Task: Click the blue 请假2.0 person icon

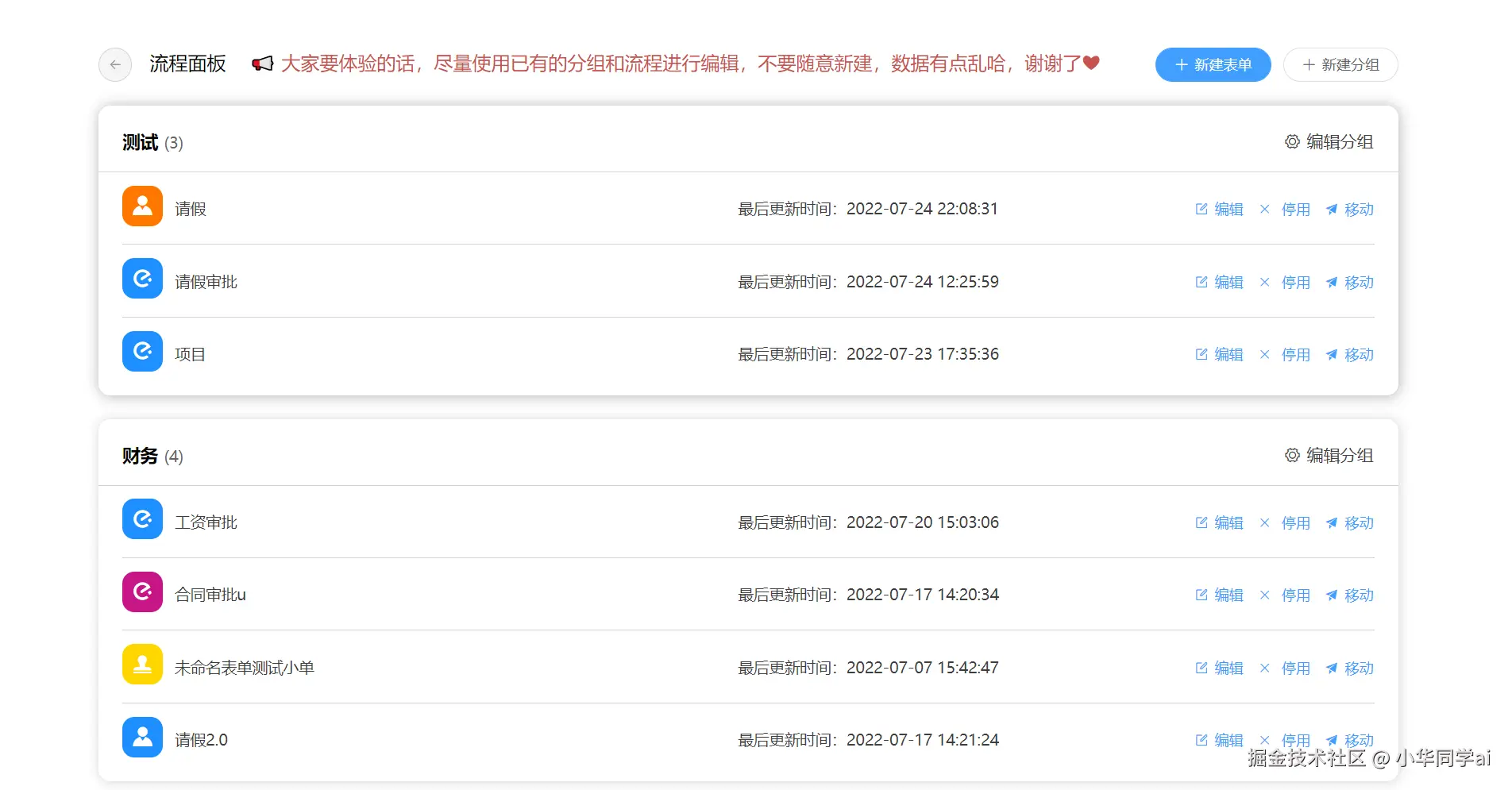Action: point(142,738)
